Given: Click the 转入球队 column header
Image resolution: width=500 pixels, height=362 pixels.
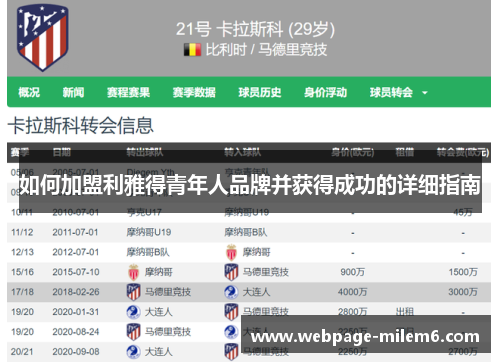Looking at the screenshot, I should tap(243, 153).
